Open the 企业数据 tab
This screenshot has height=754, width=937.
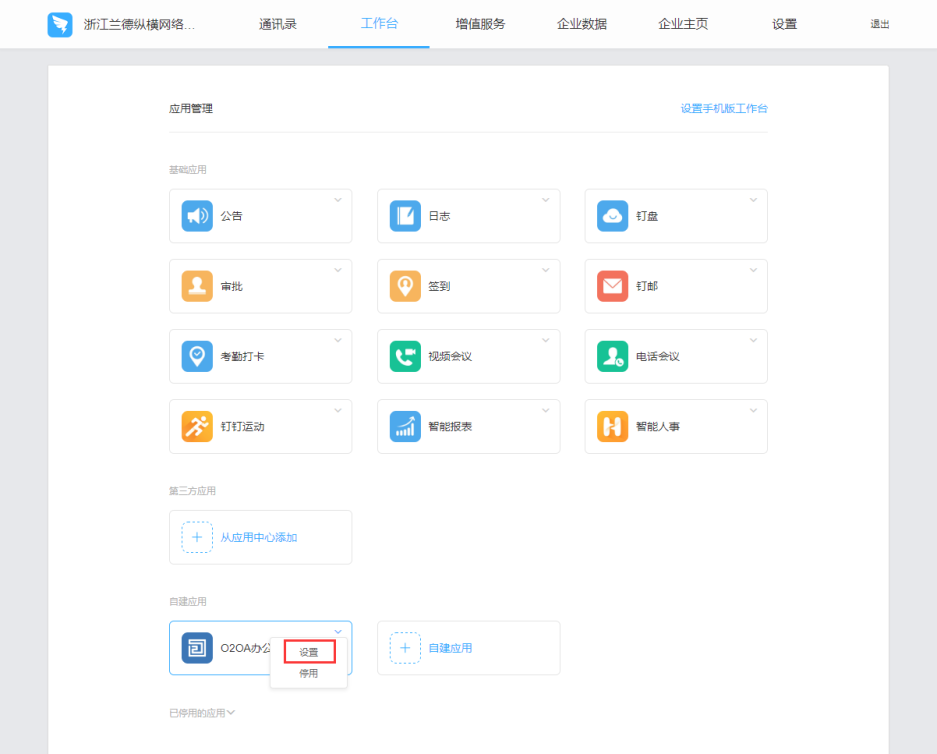coord(582,24)
